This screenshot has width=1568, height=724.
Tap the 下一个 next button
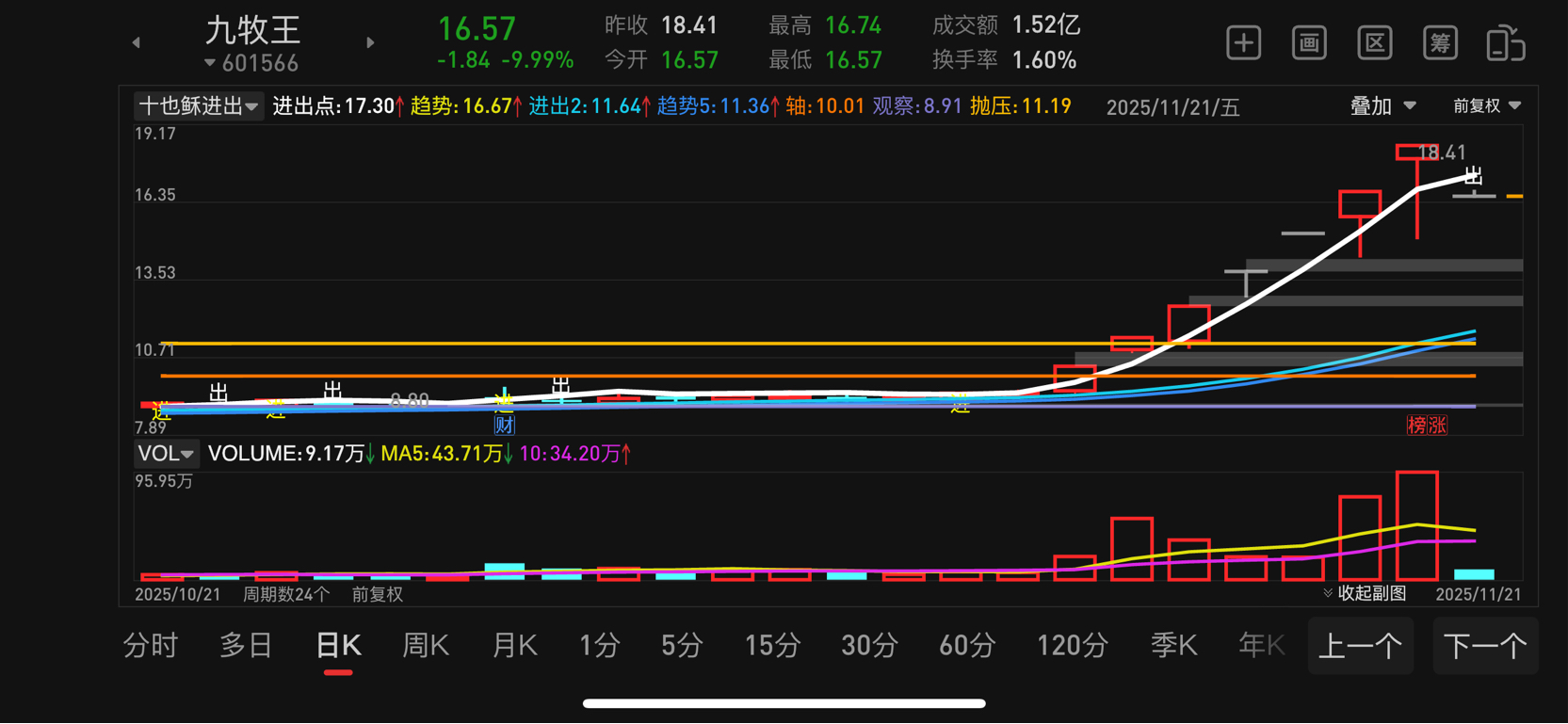point(1485,646)
